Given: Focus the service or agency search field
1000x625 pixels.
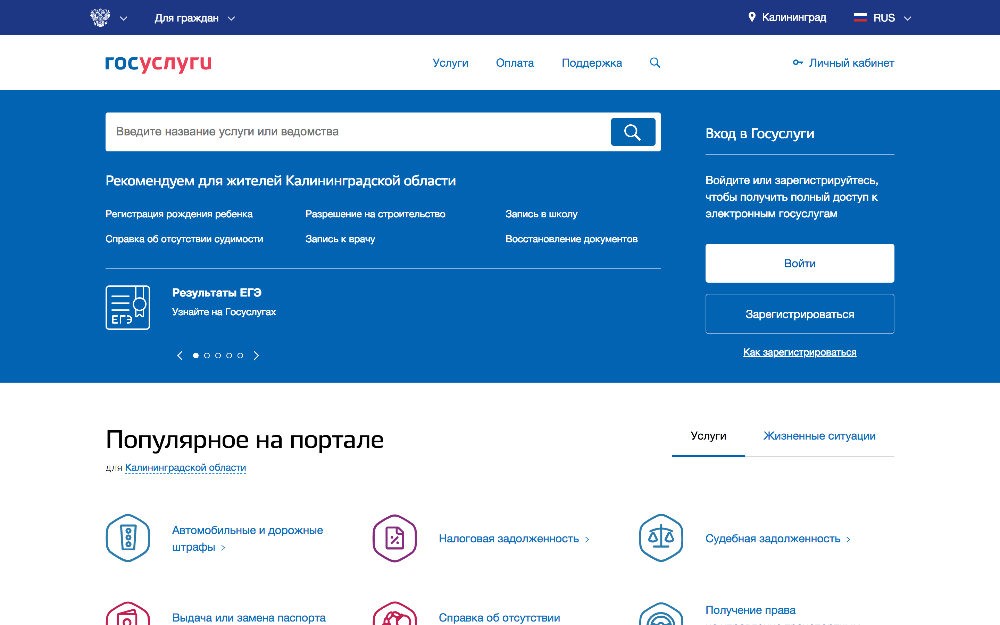Looking at the screenshot, I should pos(358,132).
